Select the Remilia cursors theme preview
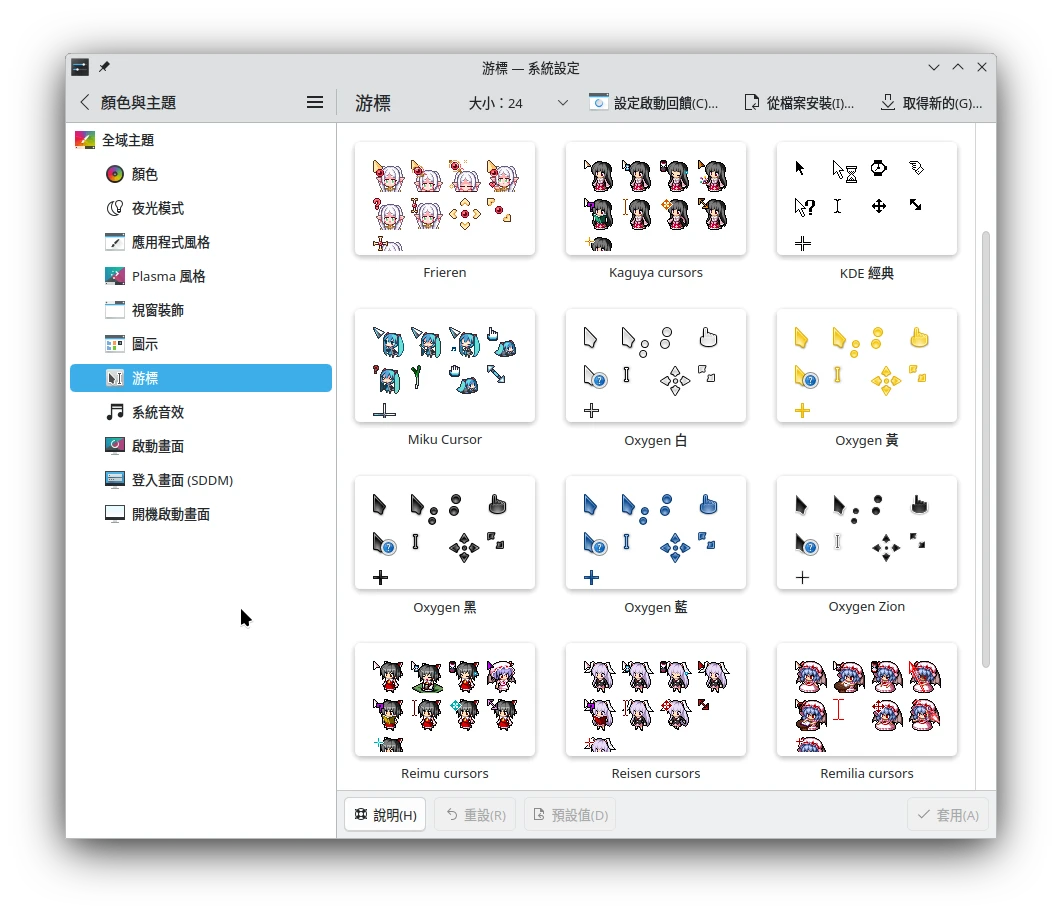The height and width of the screenshot is (916, 1062). [x=867, y=699]
